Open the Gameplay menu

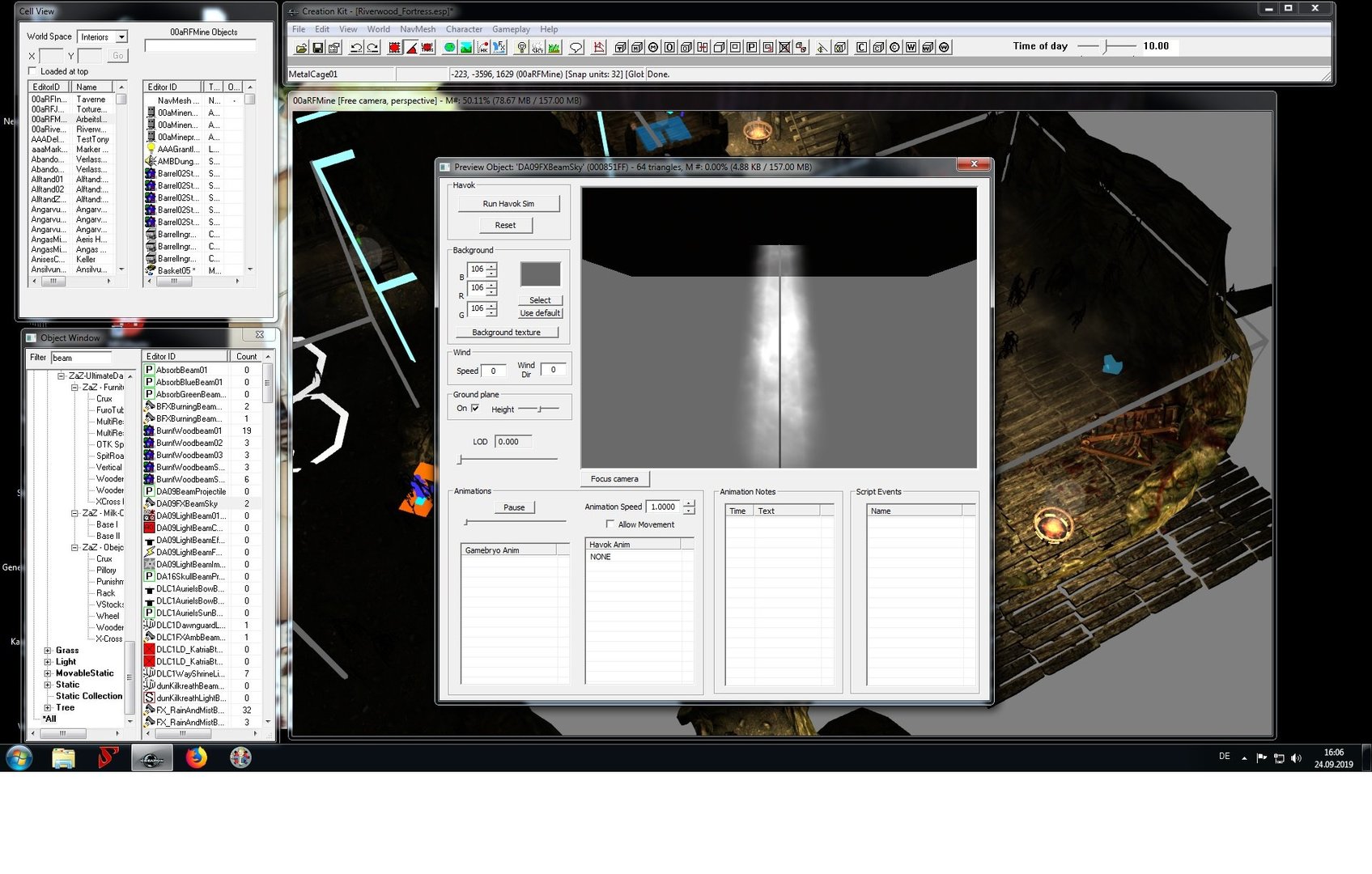511,29
